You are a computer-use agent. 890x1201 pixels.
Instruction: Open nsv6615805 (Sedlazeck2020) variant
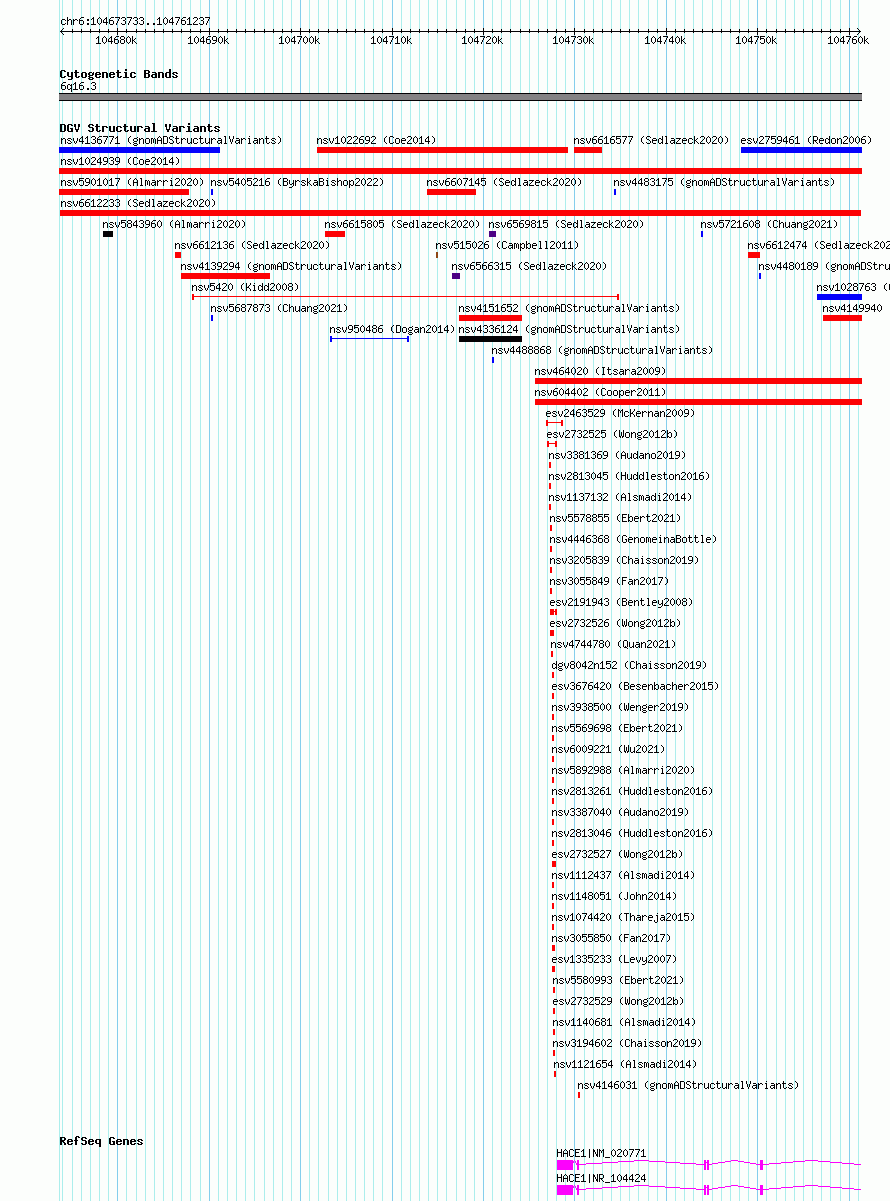335,234
